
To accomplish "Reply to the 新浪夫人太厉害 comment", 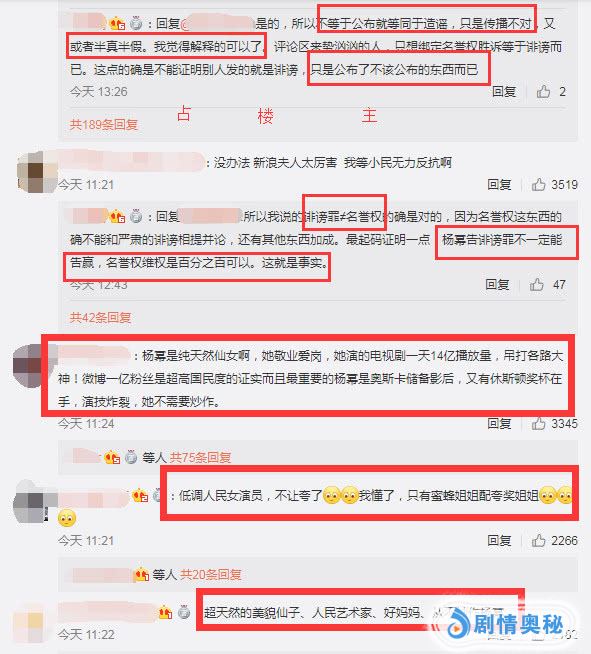I will 499,184.
